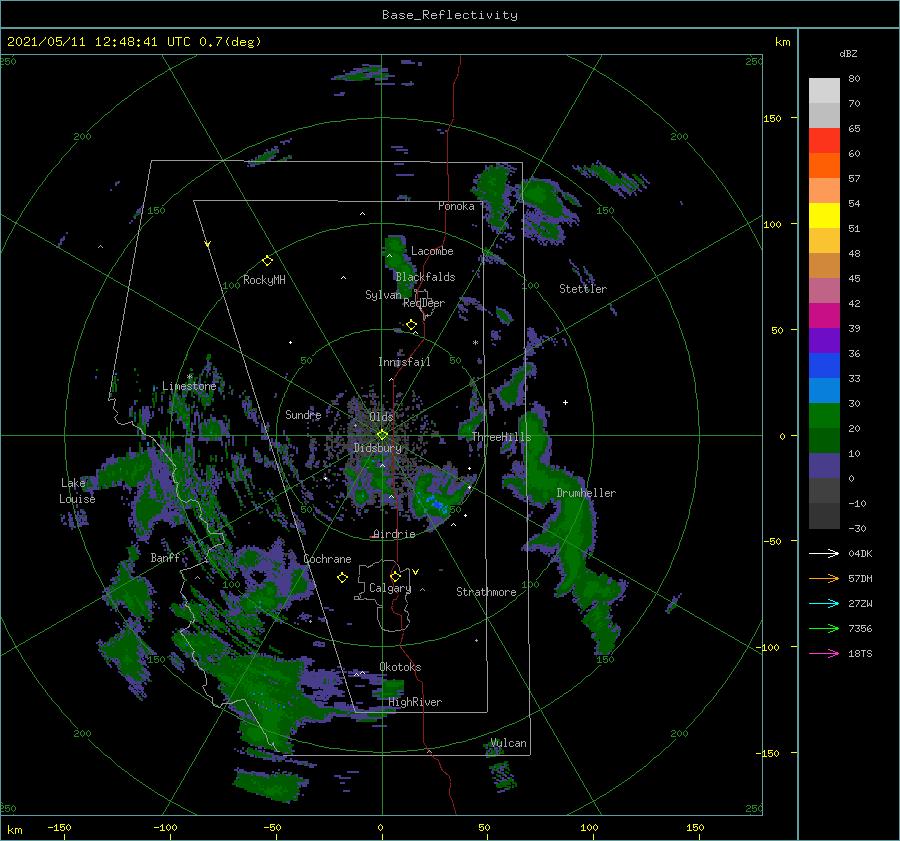Click the Cochrane city label
Viewport: 900px width, 841px height.
[x=327, y=559]
